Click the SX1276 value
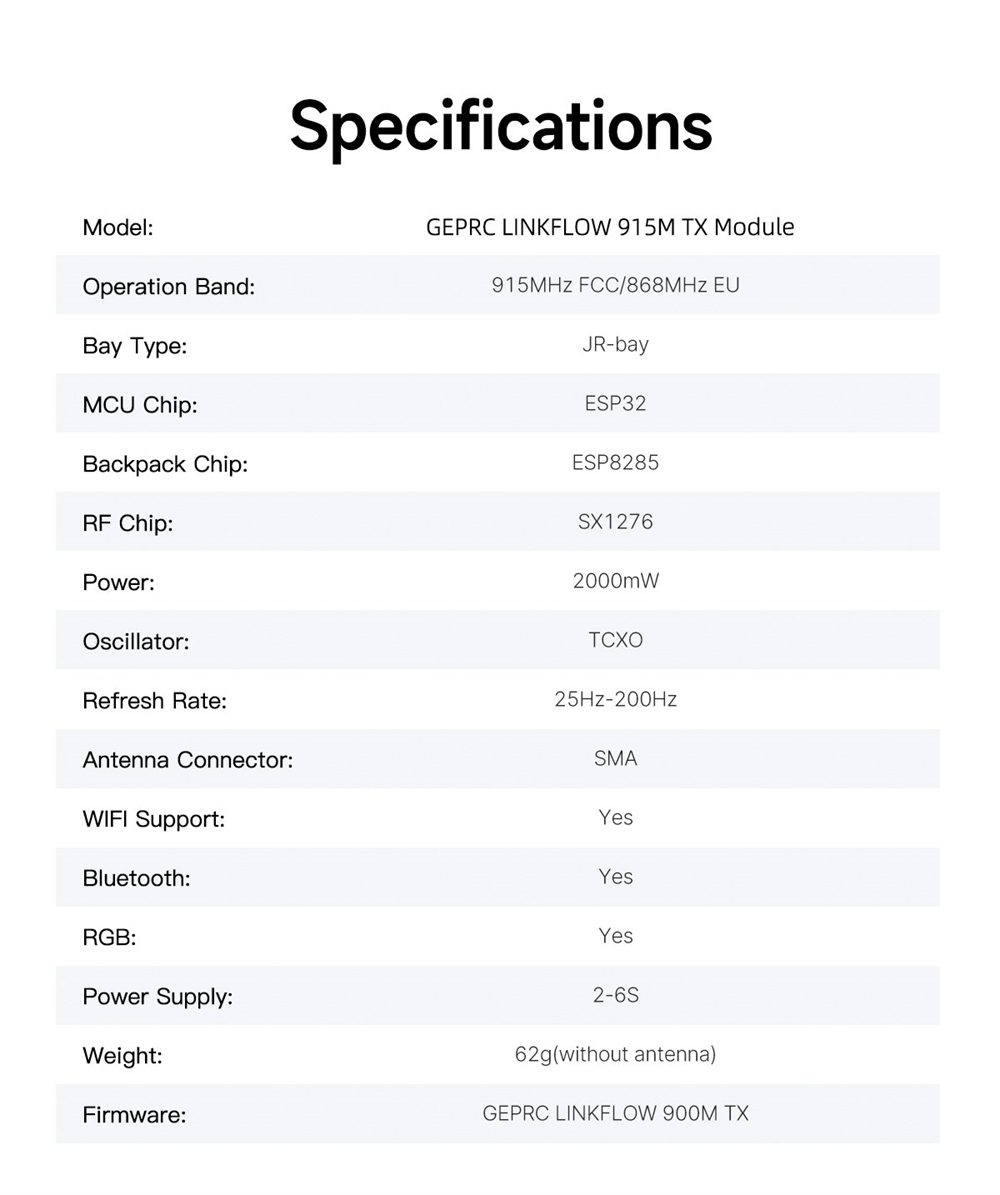Viewport: 1000px width, 1195px height. pos(615,522)
